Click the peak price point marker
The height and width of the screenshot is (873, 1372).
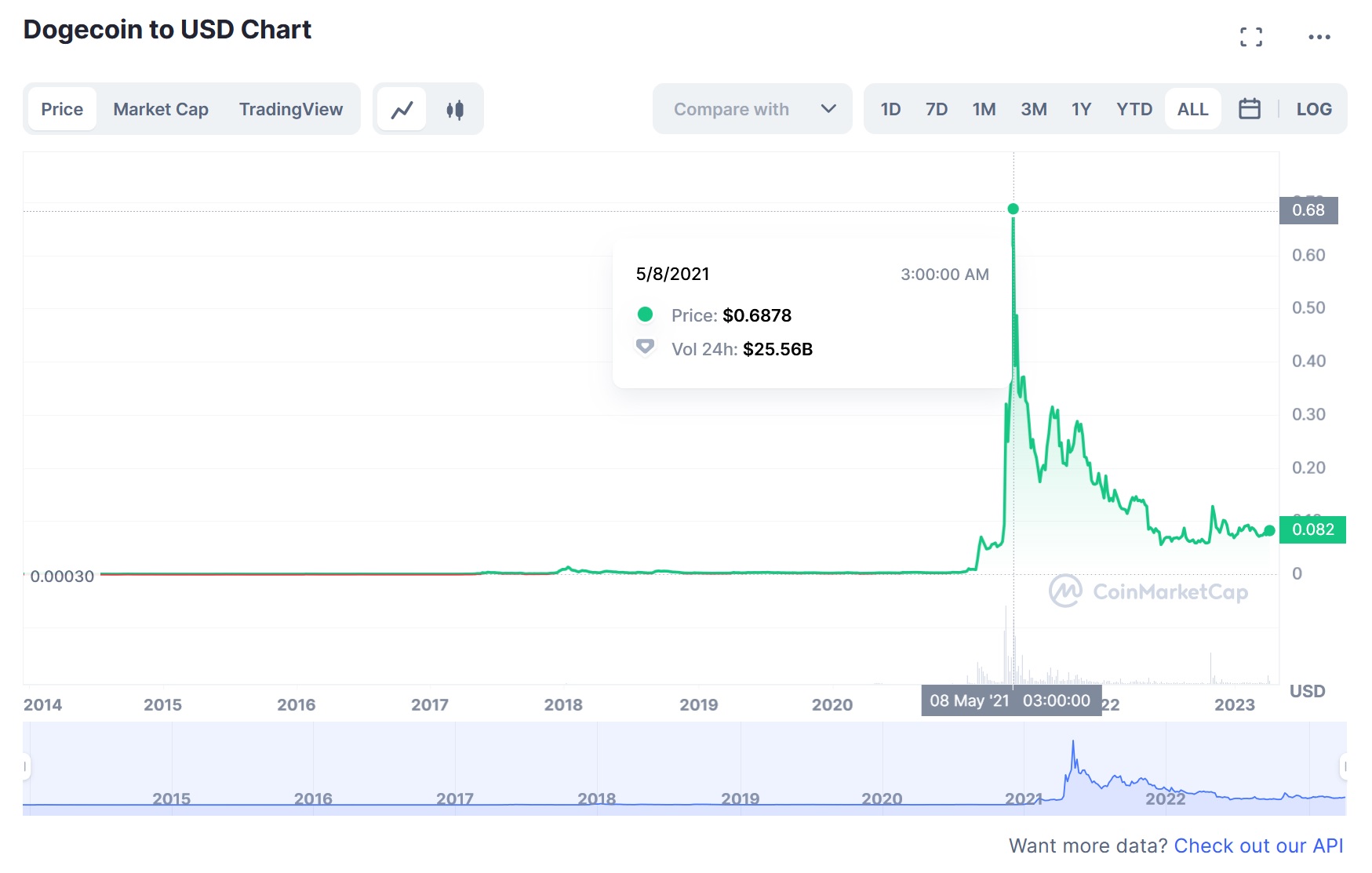[x=1013, y=209]
